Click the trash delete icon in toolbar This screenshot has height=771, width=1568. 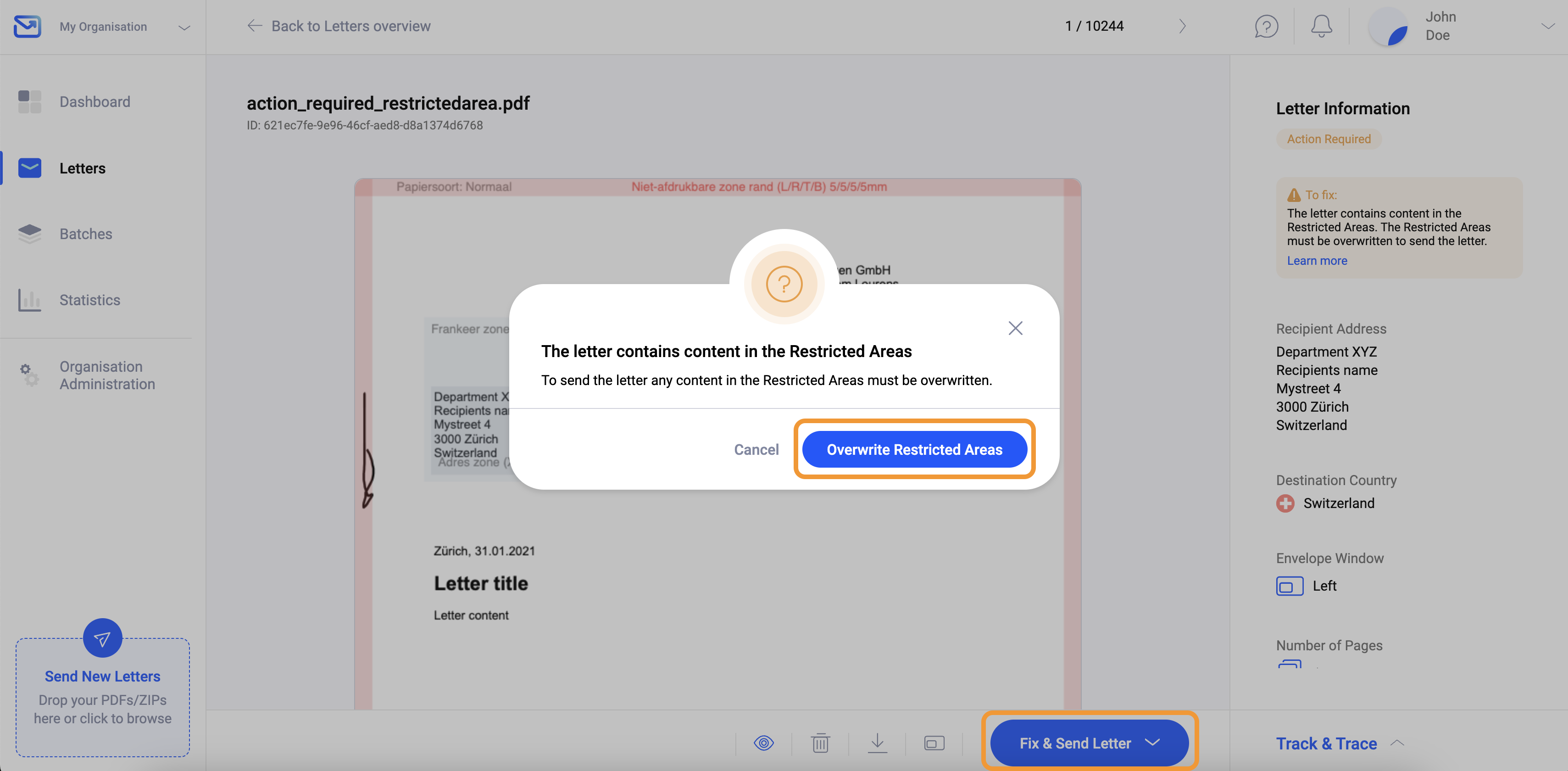(820, 743)
